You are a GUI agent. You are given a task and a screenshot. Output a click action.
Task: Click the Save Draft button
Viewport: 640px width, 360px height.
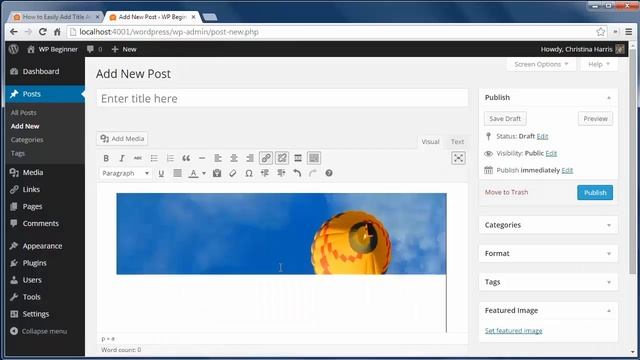[505, 119]
